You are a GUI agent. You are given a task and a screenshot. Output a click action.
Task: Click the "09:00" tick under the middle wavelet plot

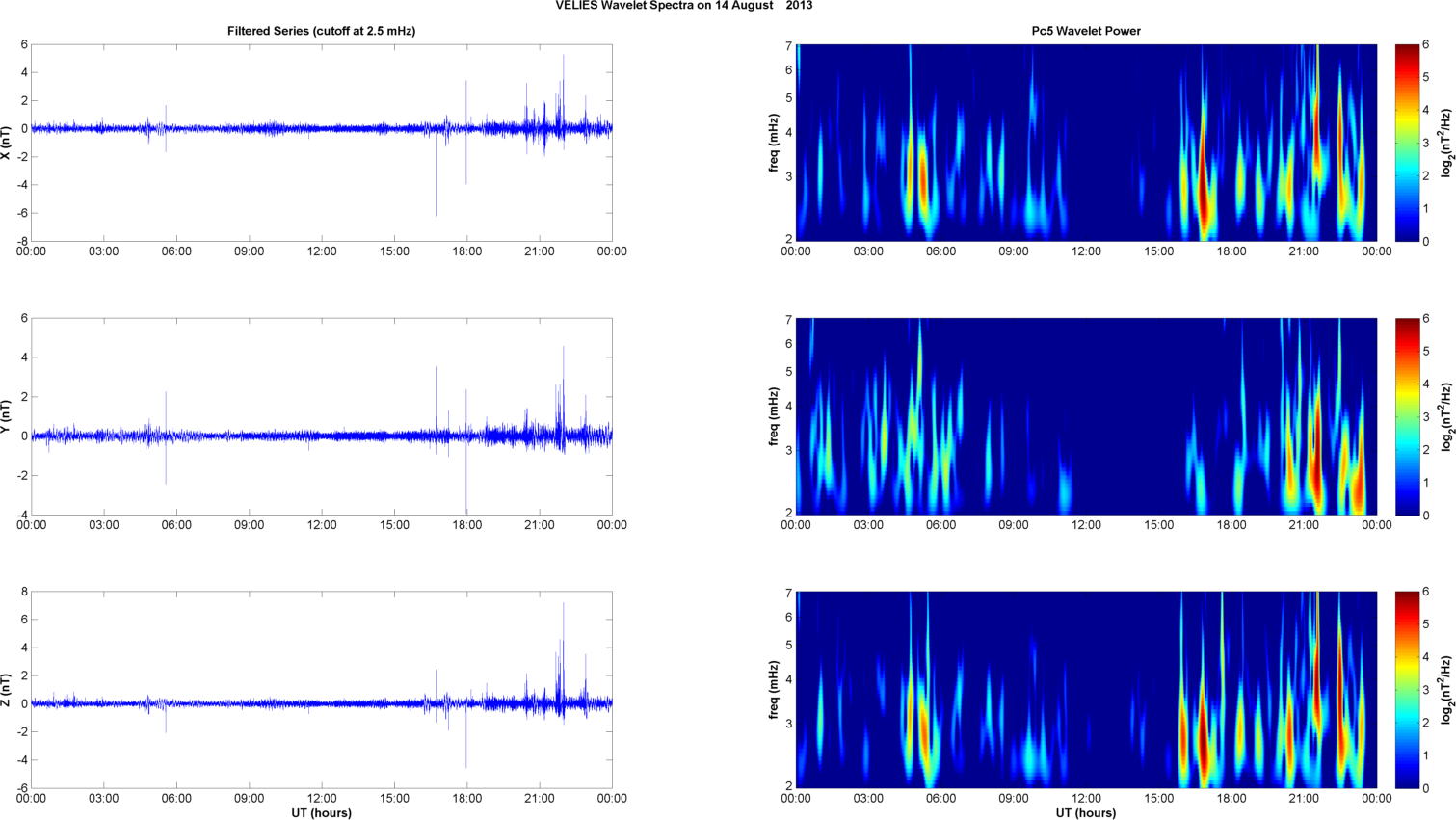point(1014,525)
